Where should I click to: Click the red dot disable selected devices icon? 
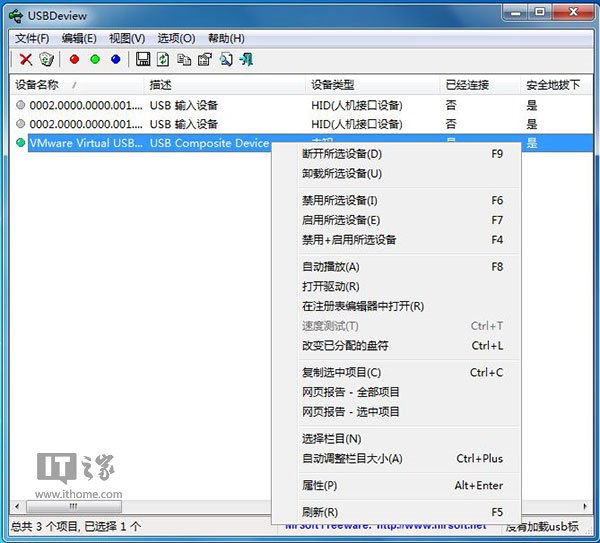pos(75,59)
